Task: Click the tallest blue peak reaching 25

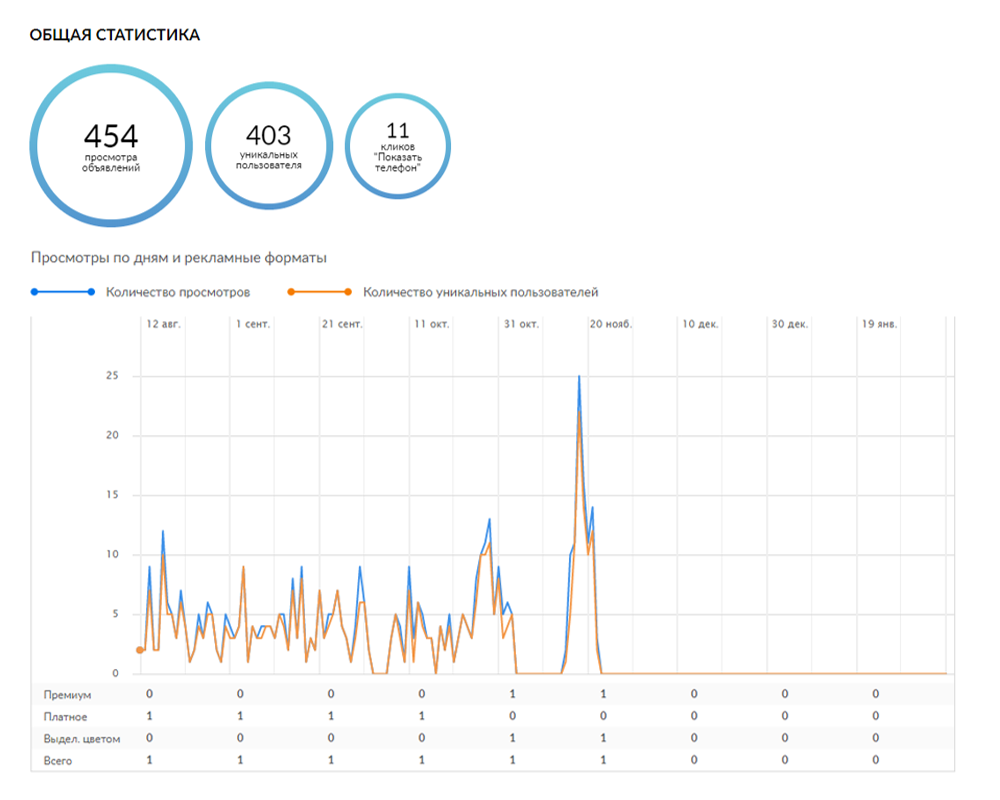Action: click(579, 376)
